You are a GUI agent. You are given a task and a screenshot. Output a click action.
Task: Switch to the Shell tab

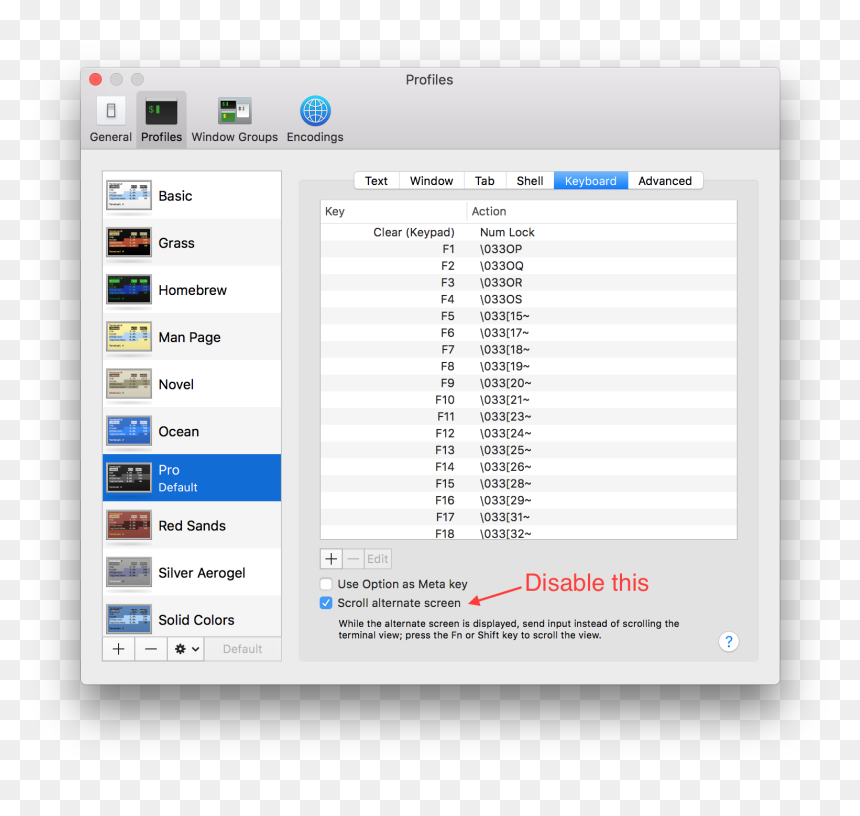pyautogui.click(x=530, y=181)
